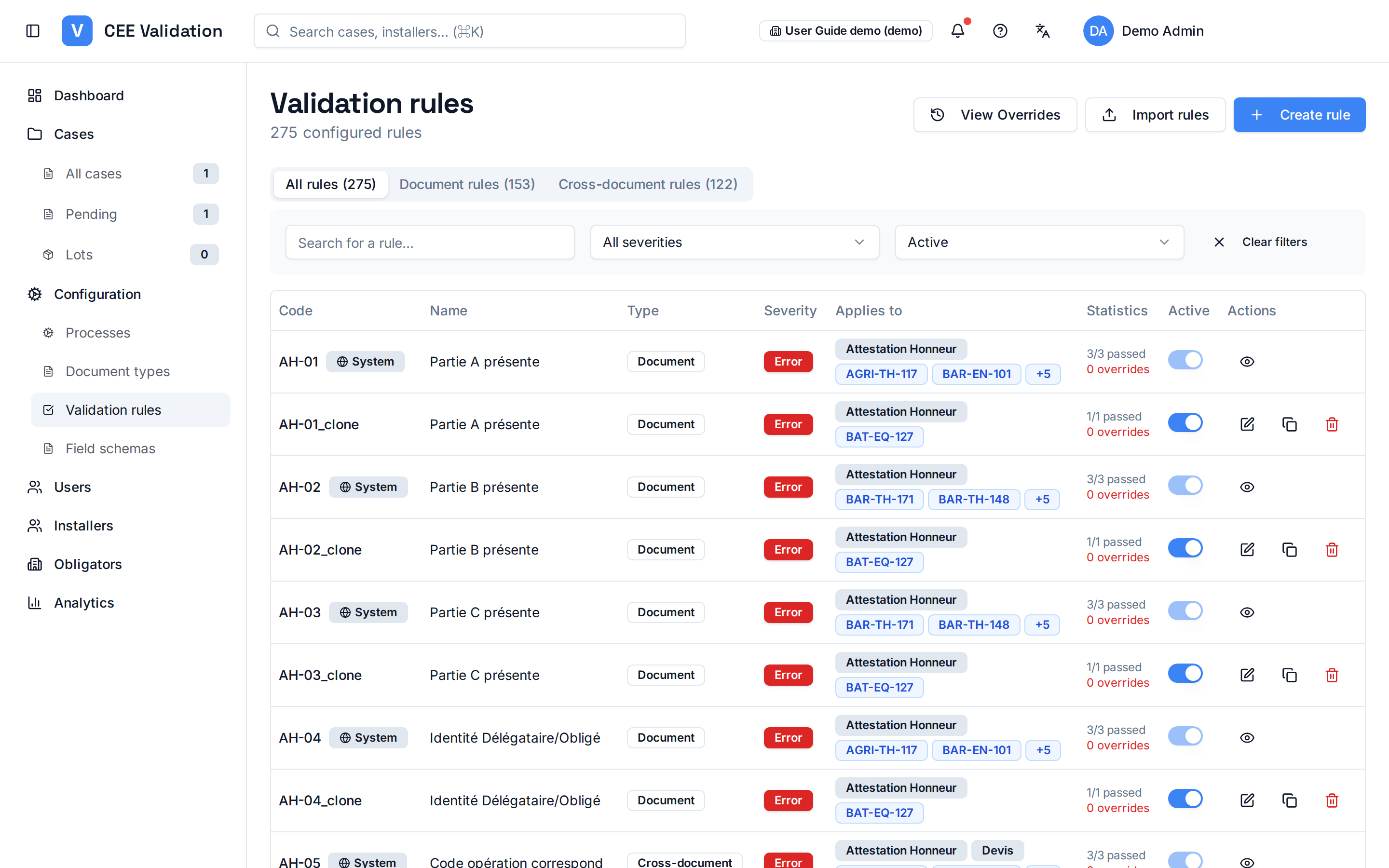Viewport: 1389px width, 868px height.
Task: Open the User Guide demo organization selector
Action: pyautogui.click(x=845, y=31)
